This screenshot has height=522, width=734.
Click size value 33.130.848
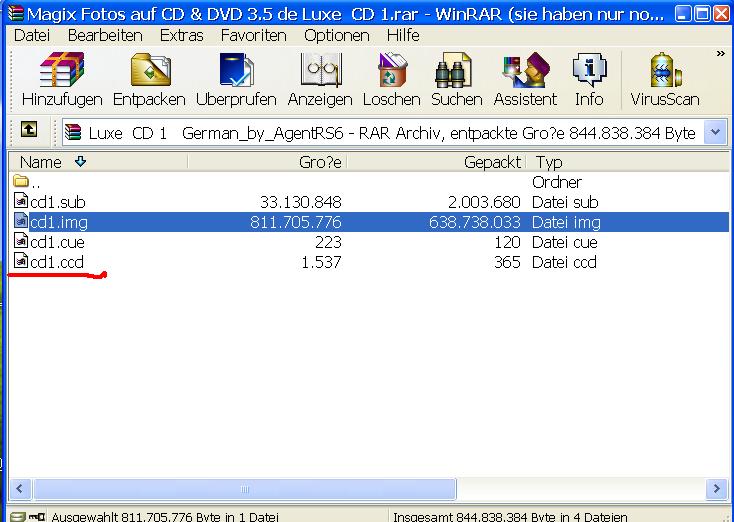tap(301, 202)
